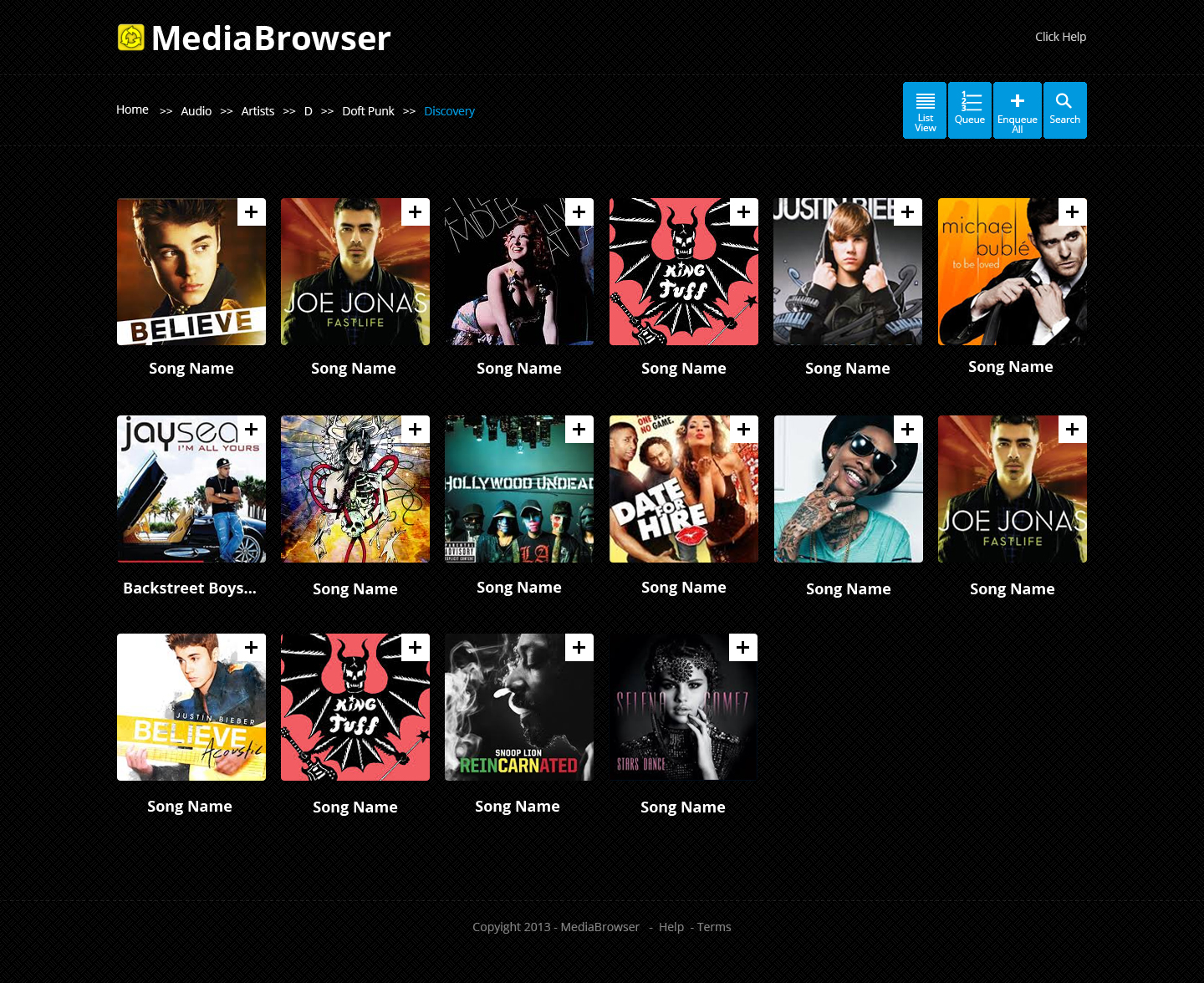Viewport: 1204px width, 983px height.
Task: Click Enqueue All button
Action: pos(1018,110)
